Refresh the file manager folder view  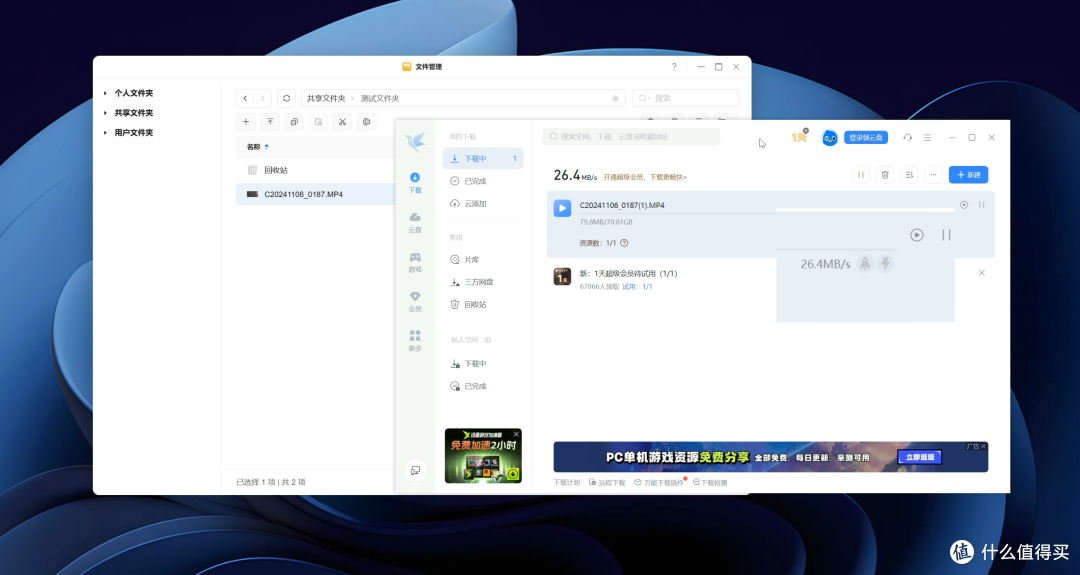[287, 98]
